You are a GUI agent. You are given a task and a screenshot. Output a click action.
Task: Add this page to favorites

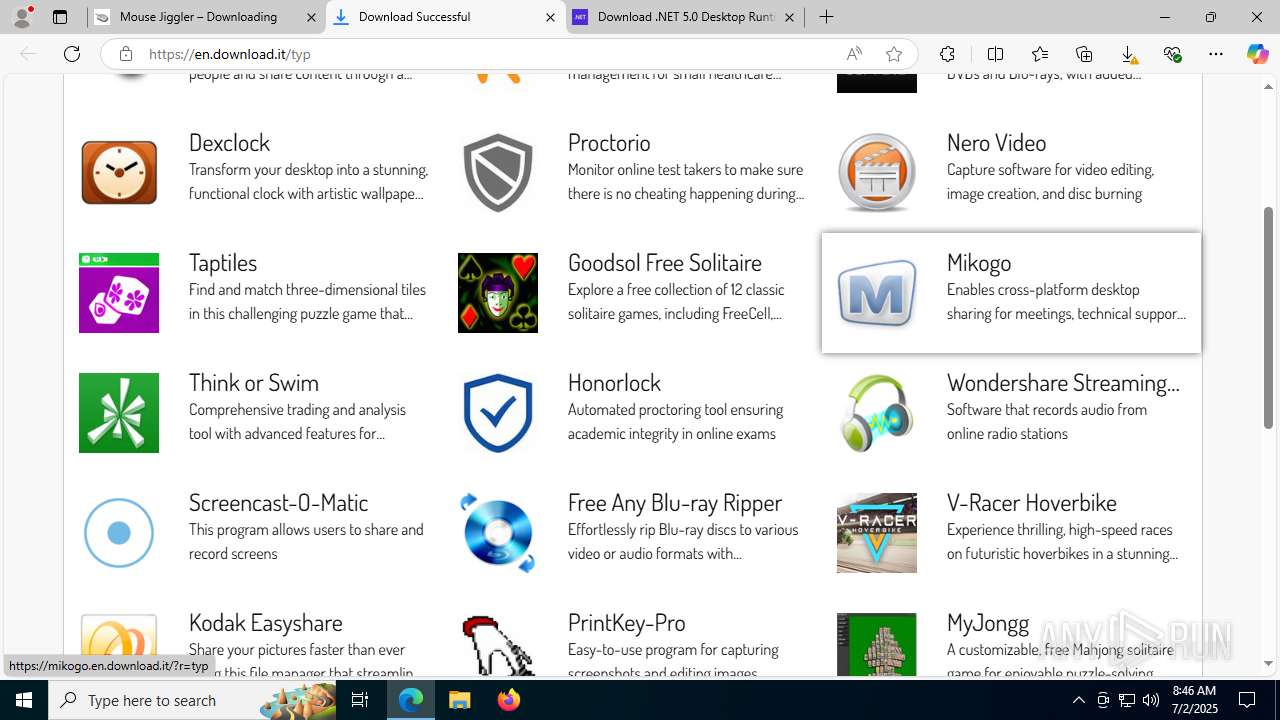pos(894,54)
